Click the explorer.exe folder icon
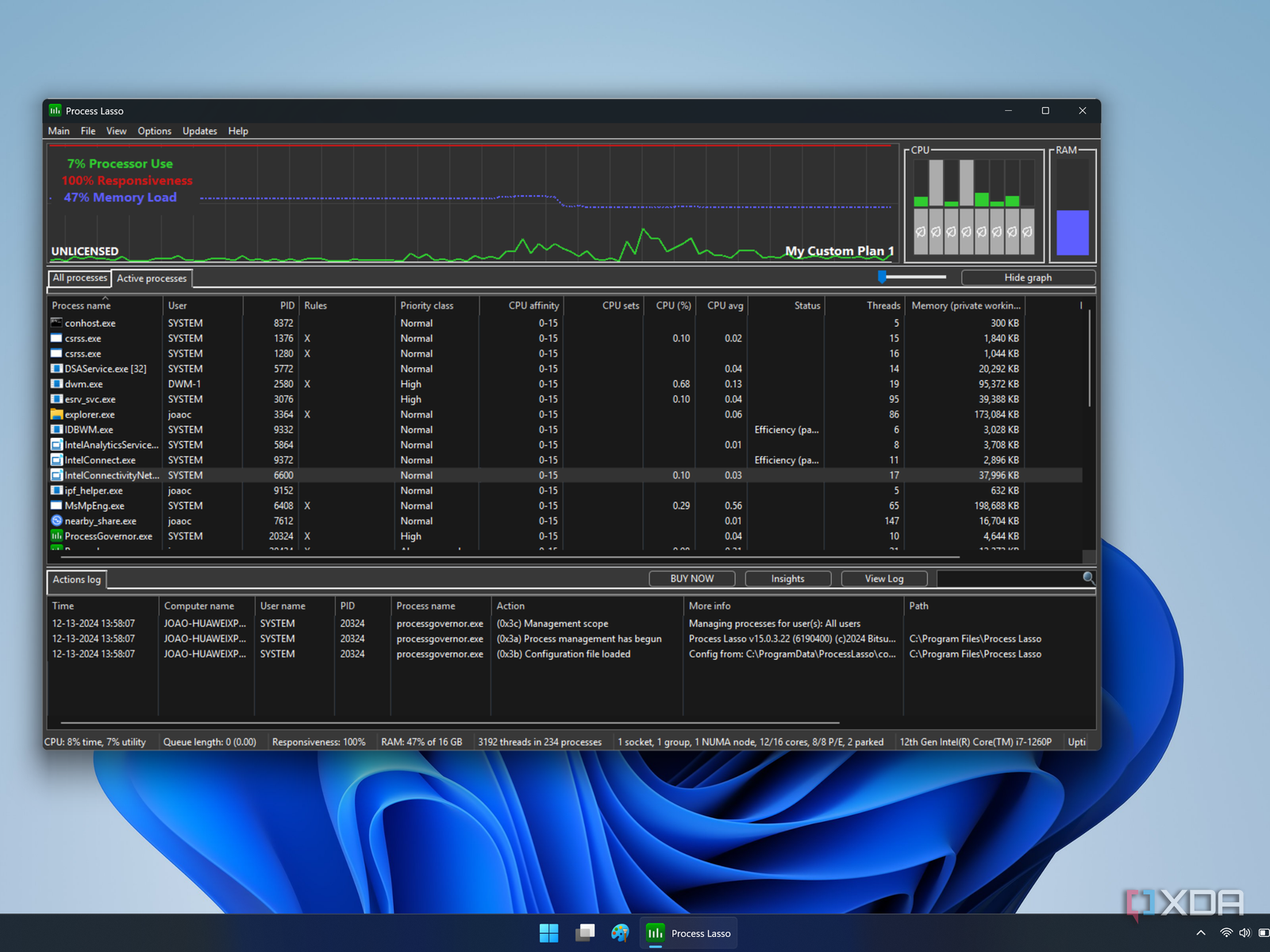The width and height of the screenshot is (1270, 952). (x=56, y=414)
